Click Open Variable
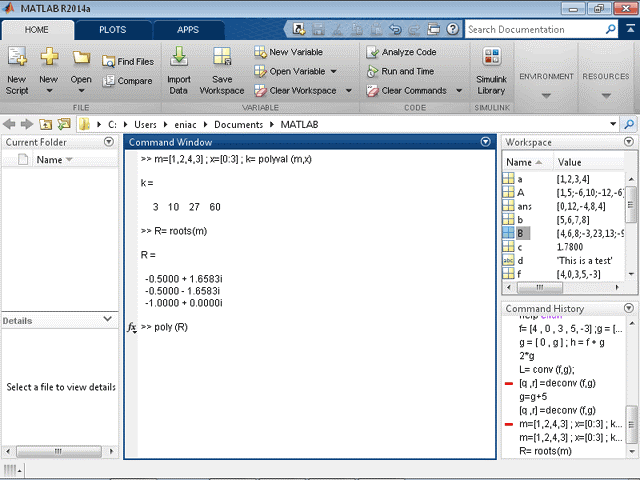 pyautogui.click(x=290, y=71)
